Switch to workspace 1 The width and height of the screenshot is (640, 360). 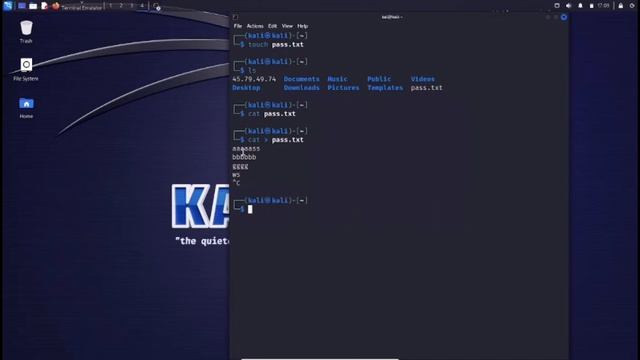[x=111, y=6]
